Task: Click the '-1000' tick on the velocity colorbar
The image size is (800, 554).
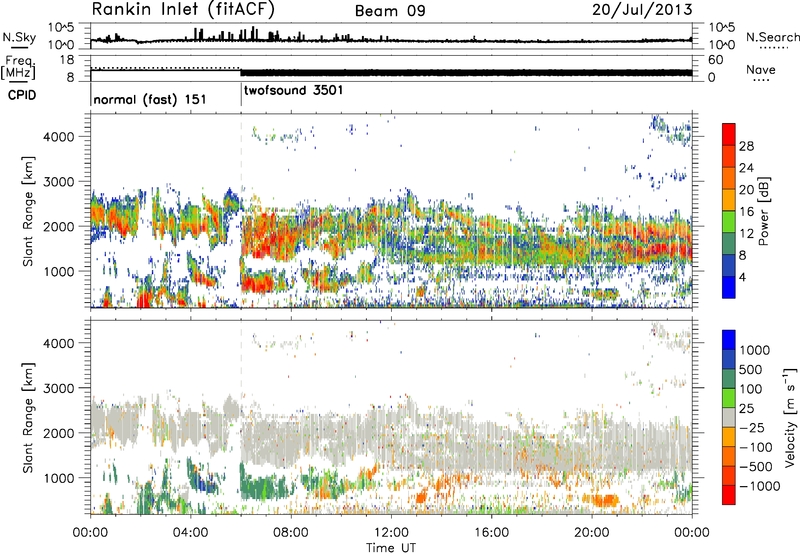Action: (759, 486)
